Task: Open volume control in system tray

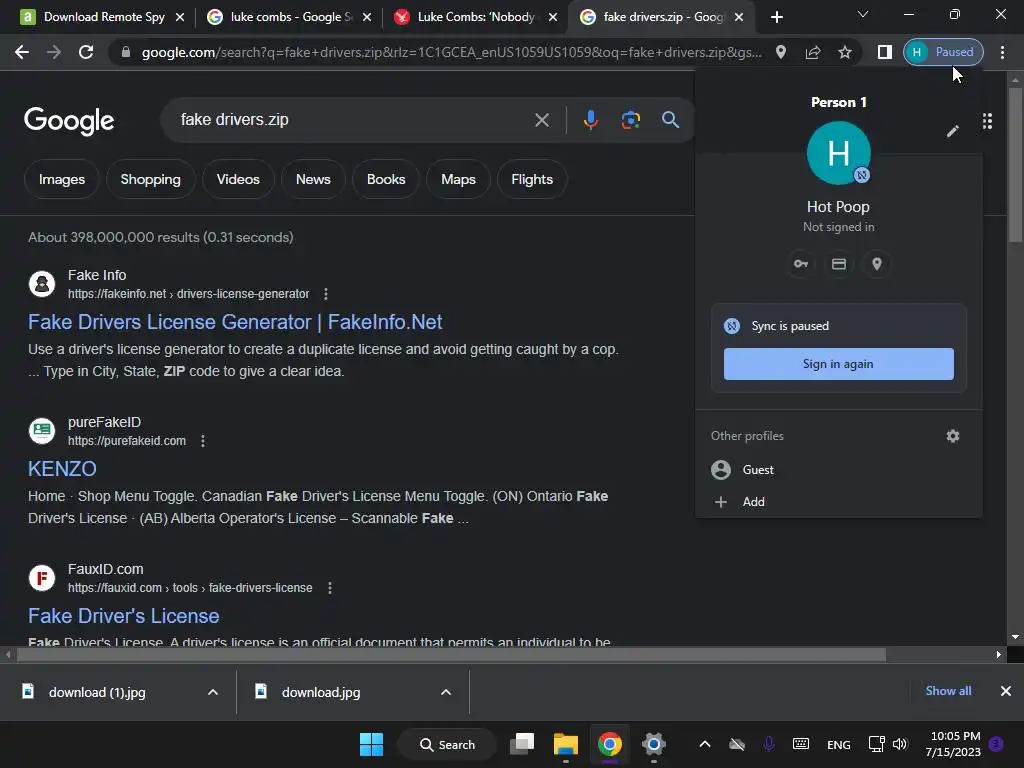Action: pos(900,744)
